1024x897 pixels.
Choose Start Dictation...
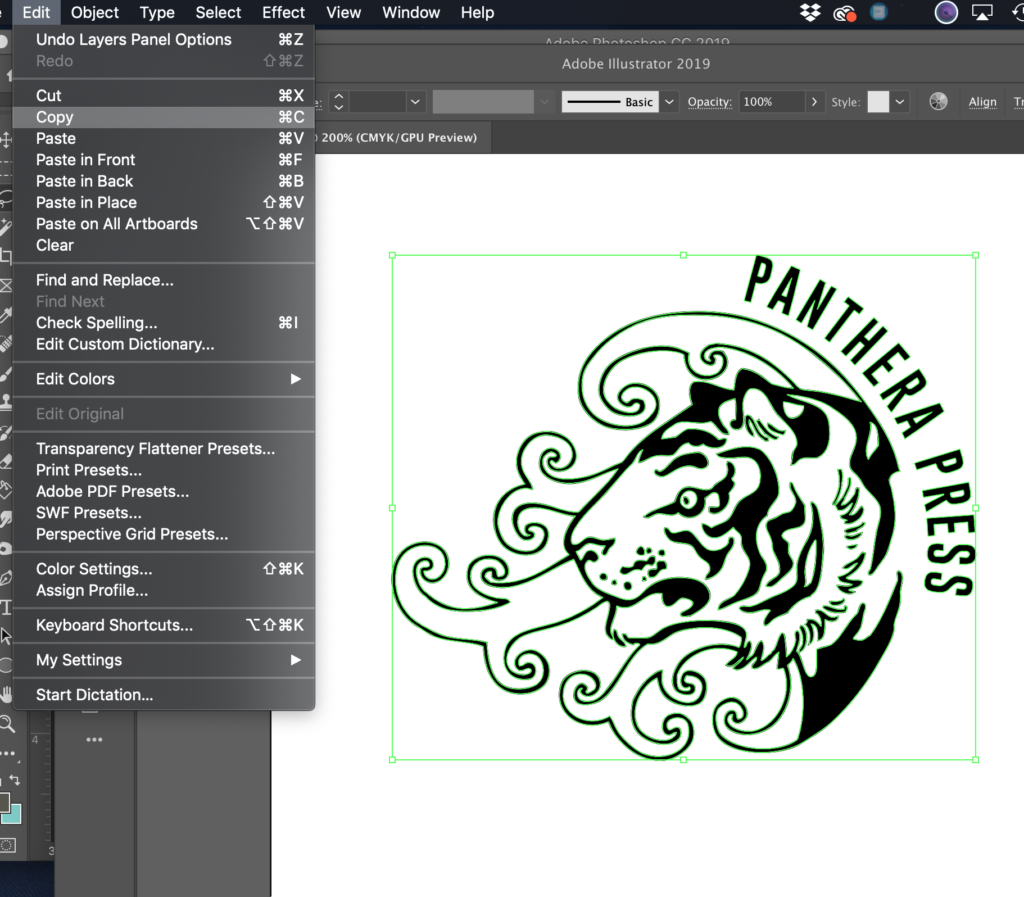pos(163,695)
